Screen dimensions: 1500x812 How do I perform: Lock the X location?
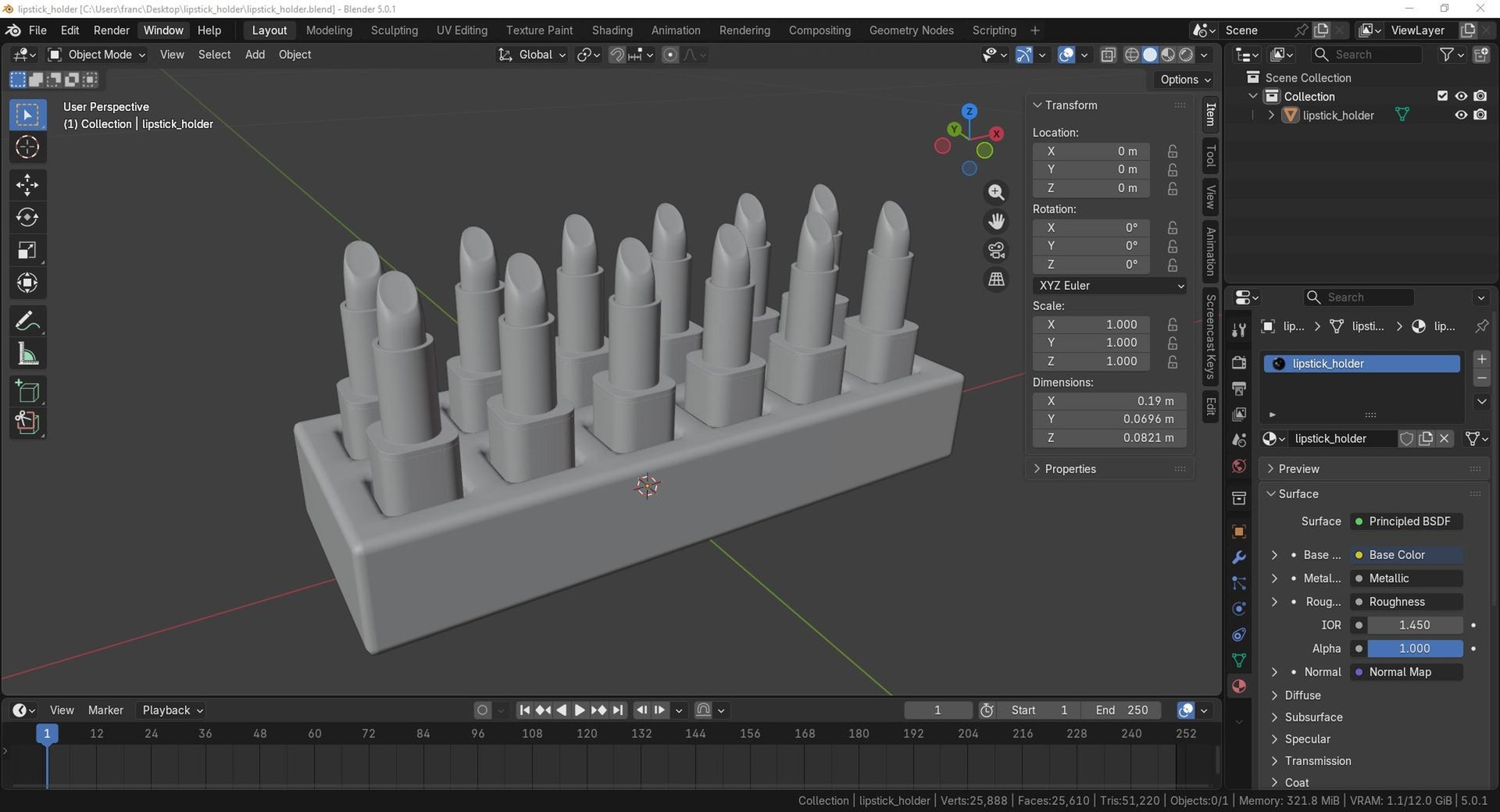pyautogui.click(x=1173, y=151)
